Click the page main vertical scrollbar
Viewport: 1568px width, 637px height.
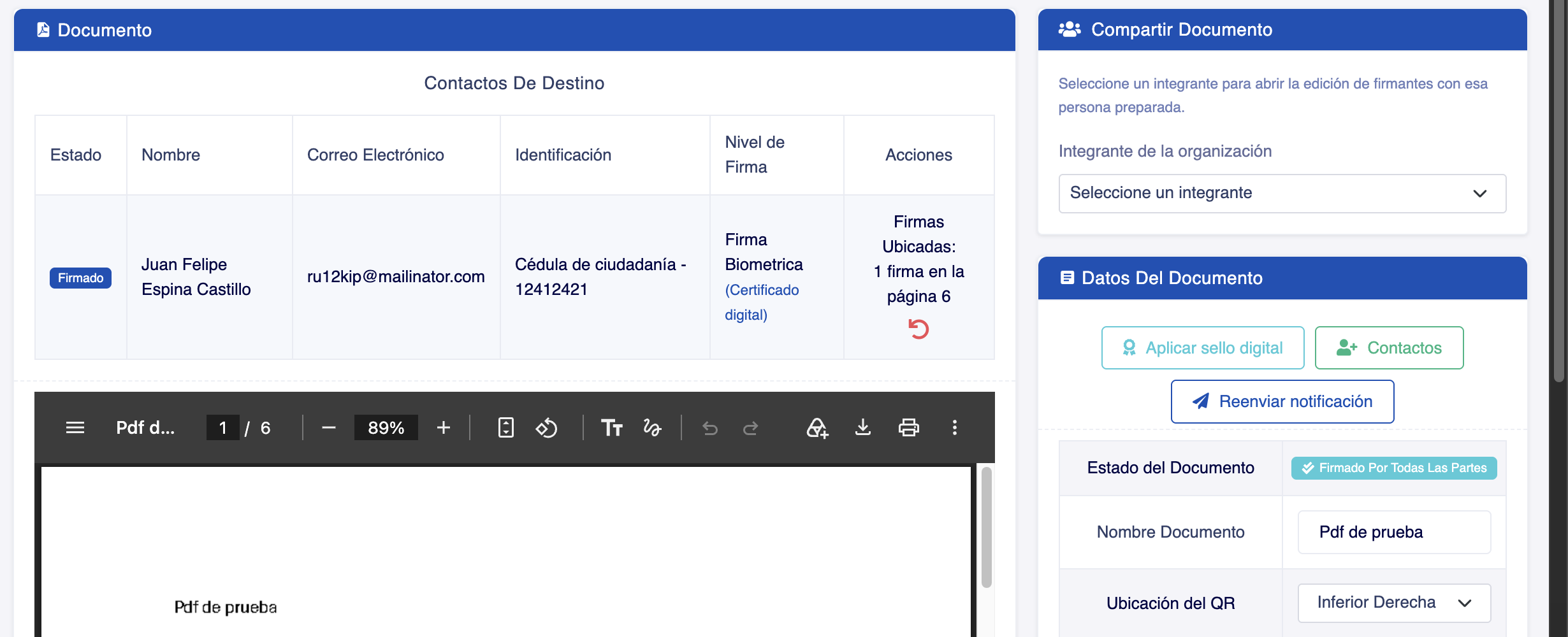point(1559,191)
